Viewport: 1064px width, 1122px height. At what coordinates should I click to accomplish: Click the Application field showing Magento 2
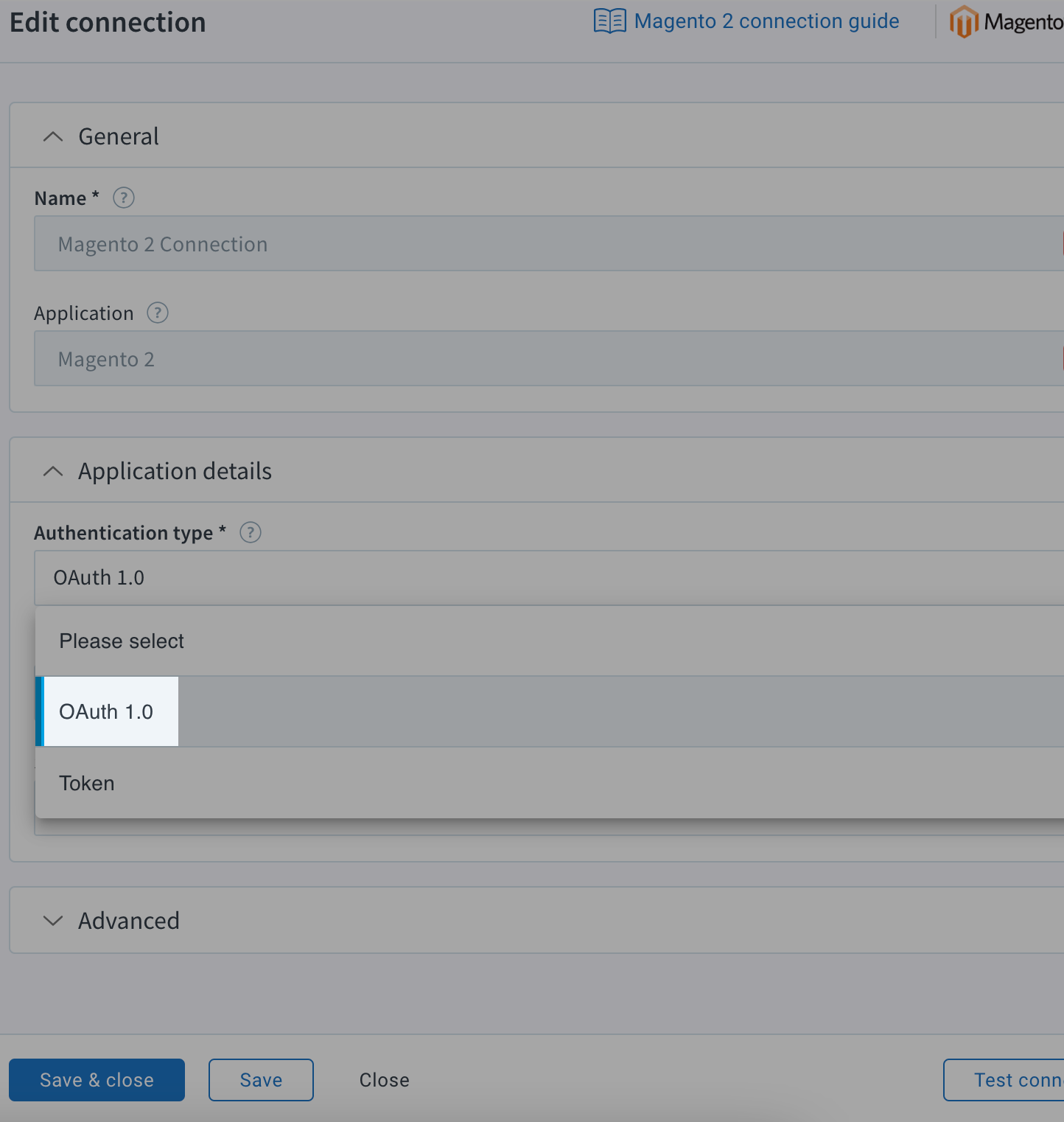tap(549, 358)
